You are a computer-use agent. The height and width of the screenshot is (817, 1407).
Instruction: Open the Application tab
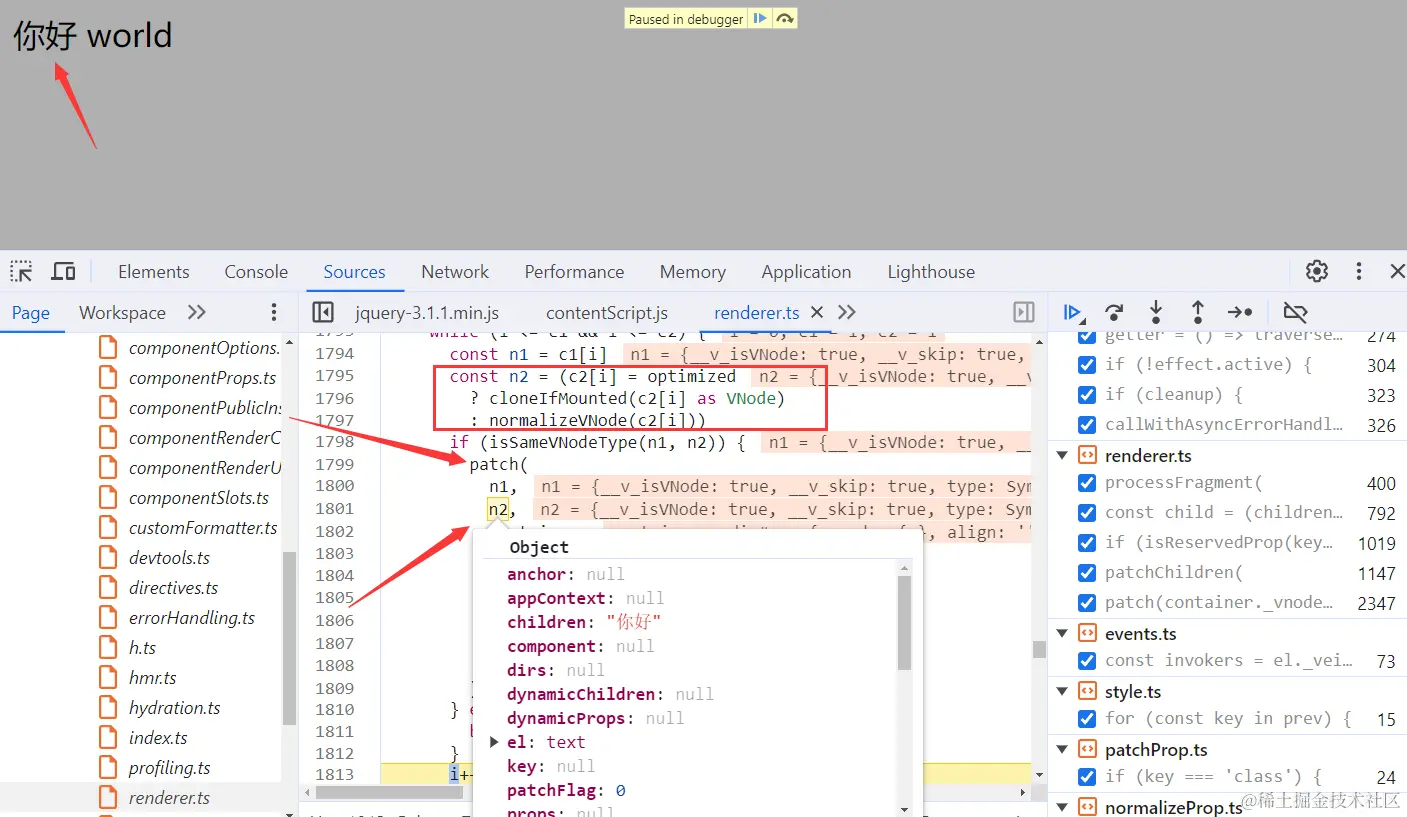tap(806, 271)
